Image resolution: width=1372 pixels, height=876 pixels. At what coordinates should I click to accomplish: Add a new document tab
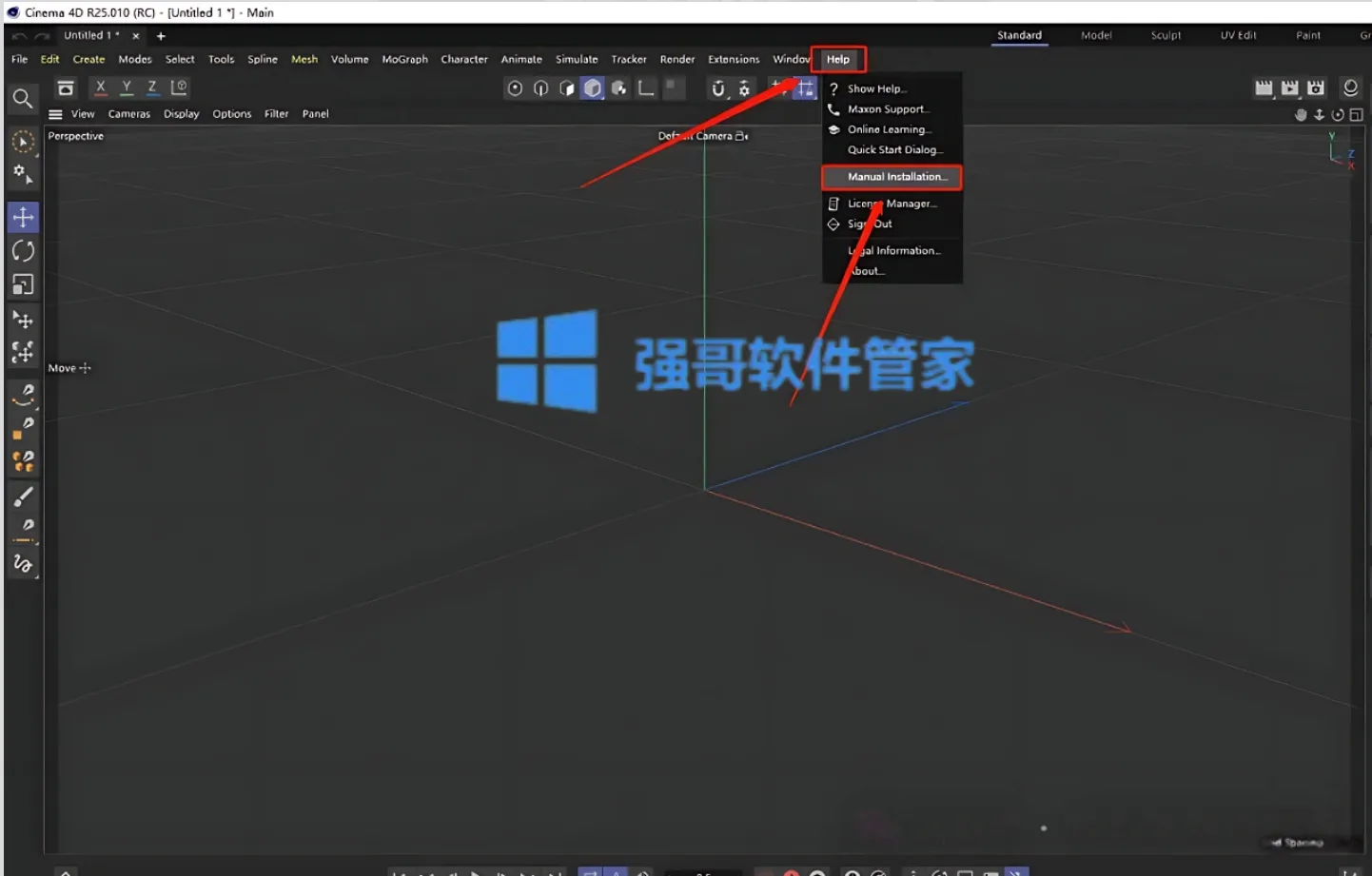161,36
